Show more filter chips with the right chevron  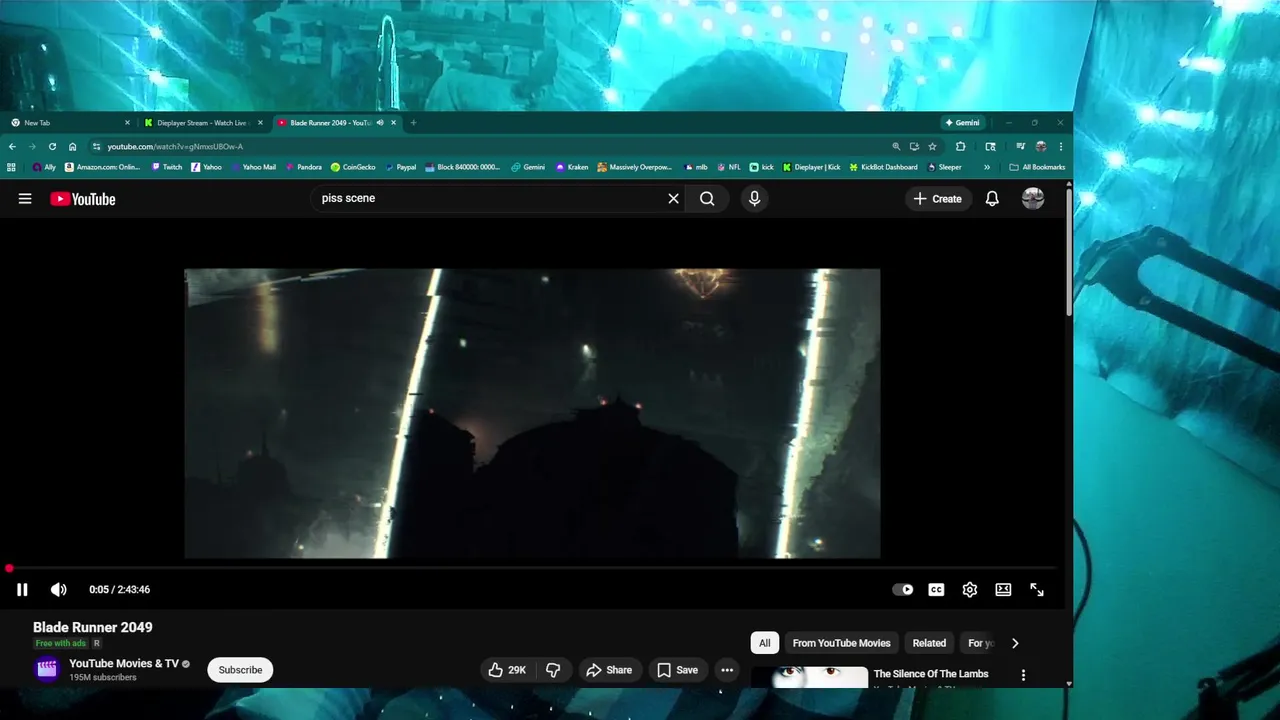[1015, 643]
